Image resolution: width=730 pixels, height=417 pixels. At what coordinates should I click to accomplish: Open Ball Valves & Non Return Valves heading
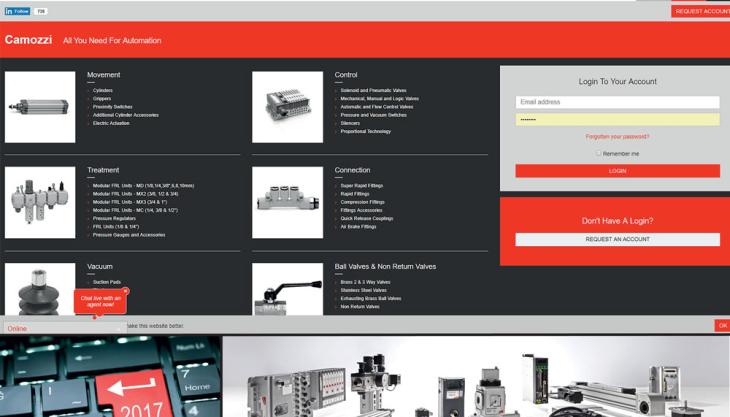point(385,266)
